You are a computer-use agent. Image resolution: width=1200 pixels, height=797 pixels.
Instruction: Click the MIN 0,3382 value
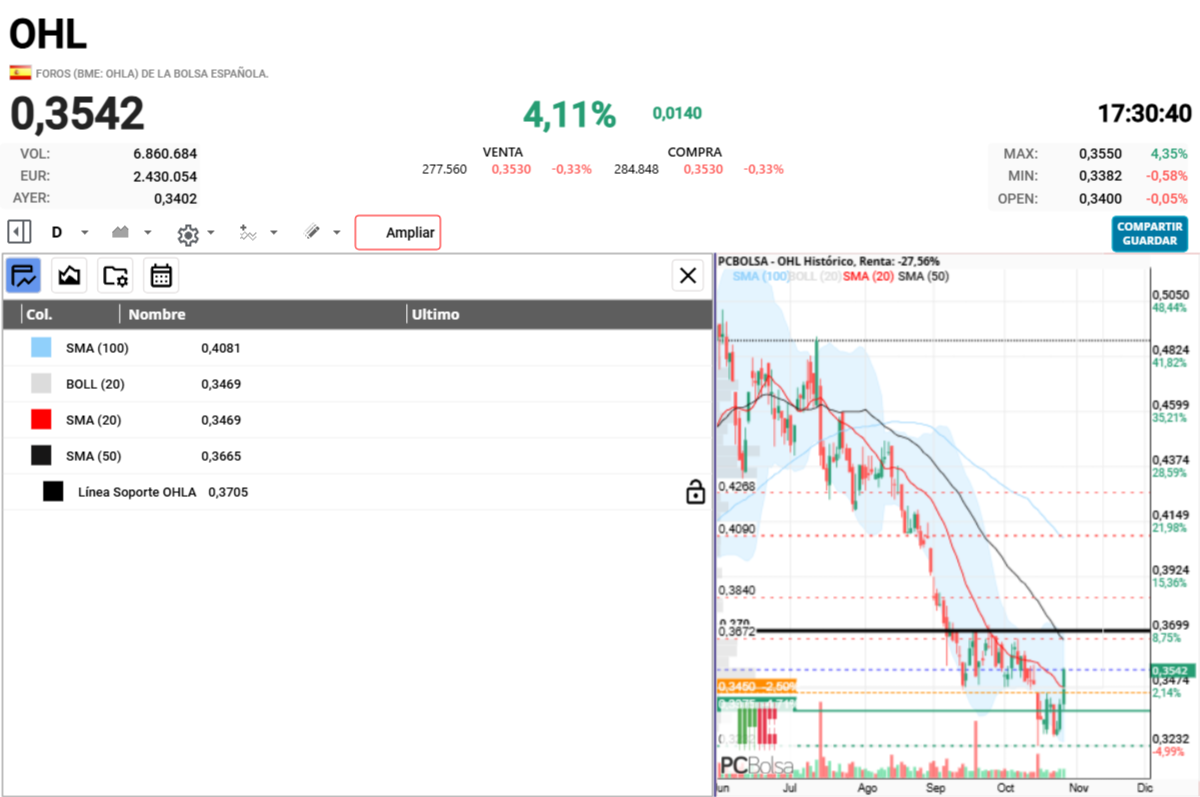pyautogui.click(x=1100, y=176)
